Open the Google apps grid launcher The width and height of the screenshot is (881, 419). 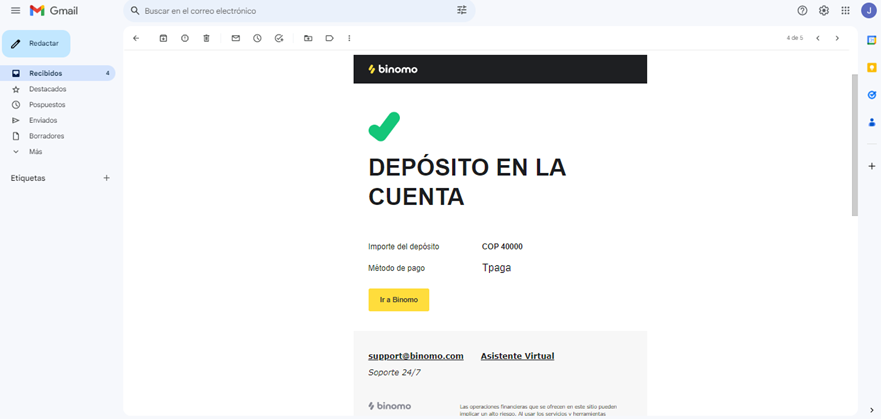846,10
